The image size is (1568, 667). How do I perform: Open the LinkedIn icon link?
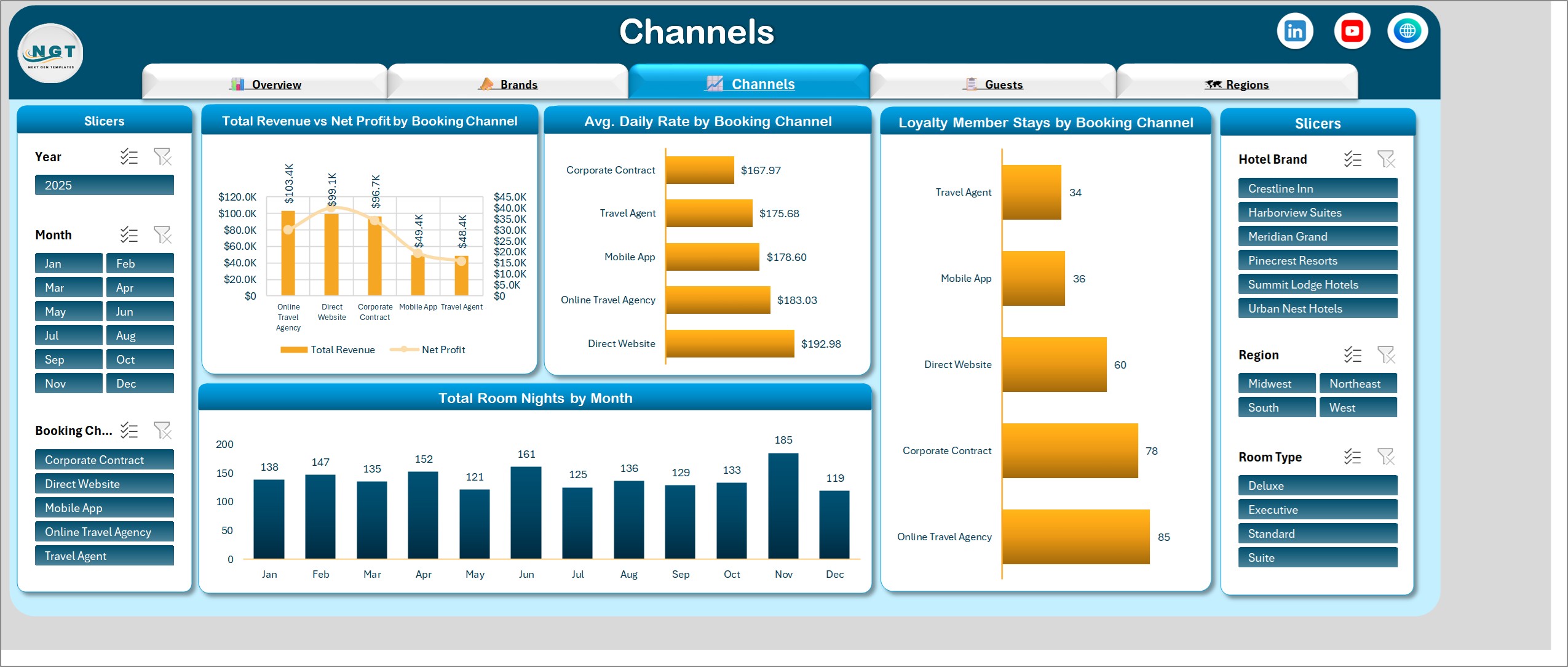click(x=1295, y=31)
